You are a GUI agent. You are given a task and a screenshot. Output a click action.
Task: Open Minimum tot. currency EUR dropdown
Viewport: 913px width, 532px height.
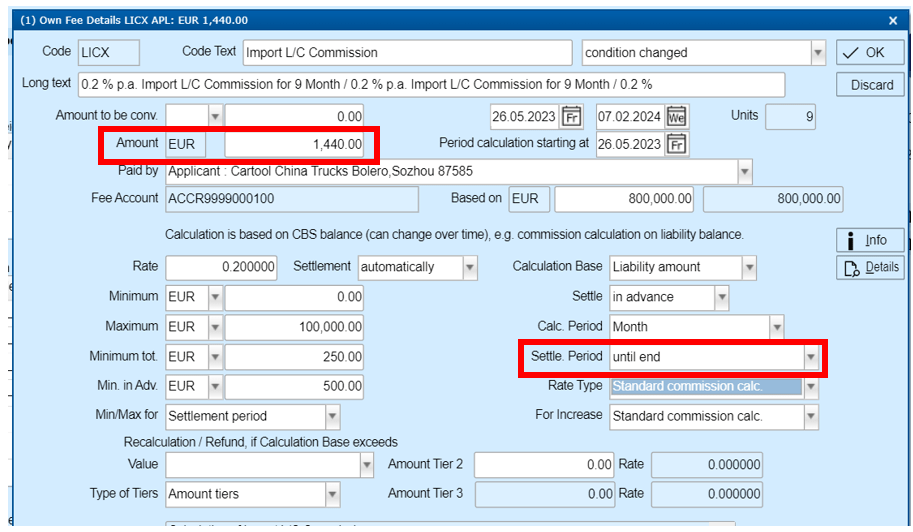point(215,357)
